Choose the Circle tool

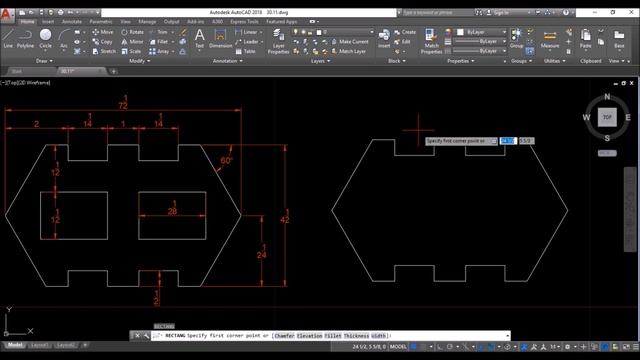tap(45, 39)
